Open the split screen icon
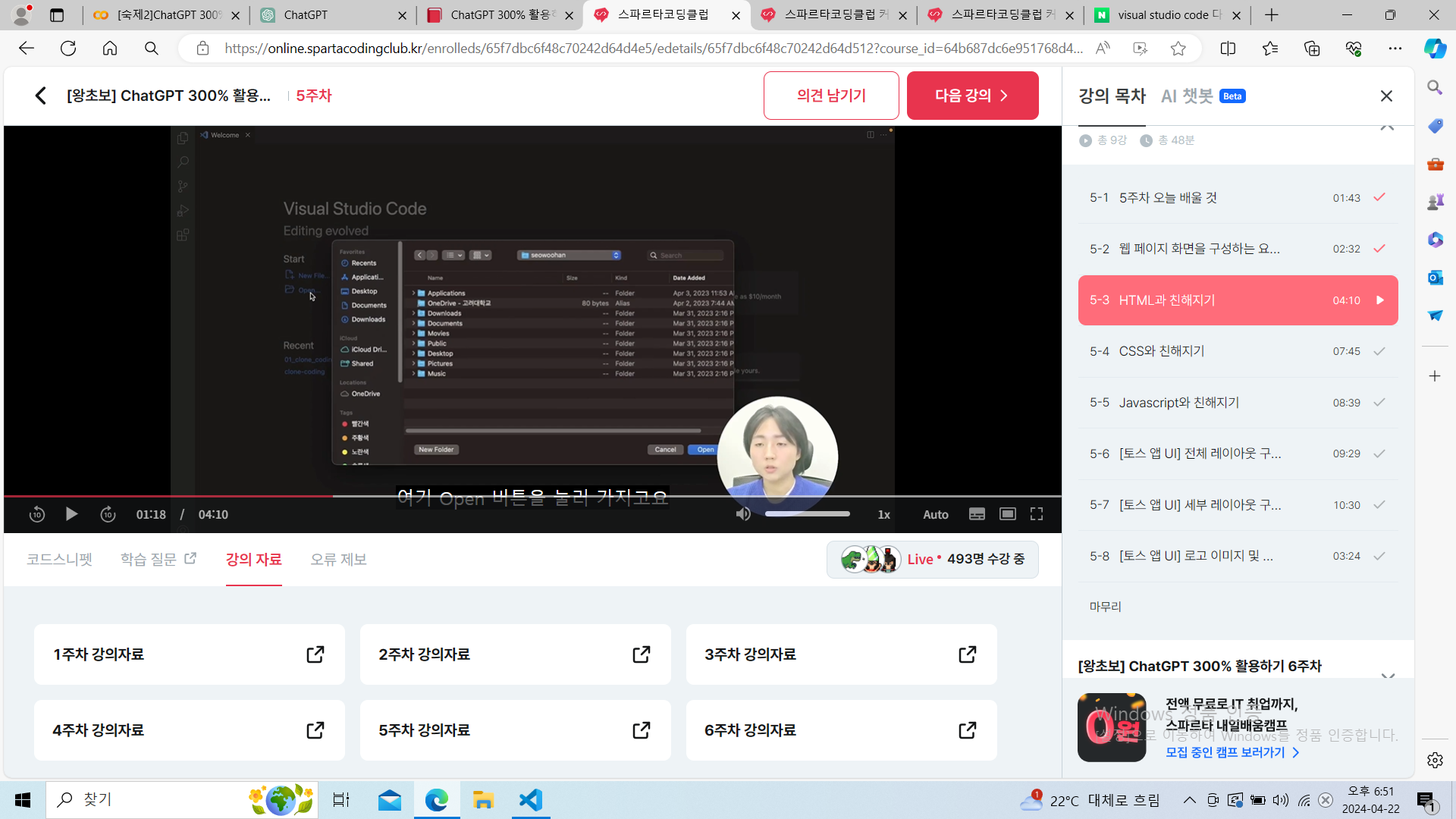Viewport: 1456px width, 819px height. (x=1228, y=49)
